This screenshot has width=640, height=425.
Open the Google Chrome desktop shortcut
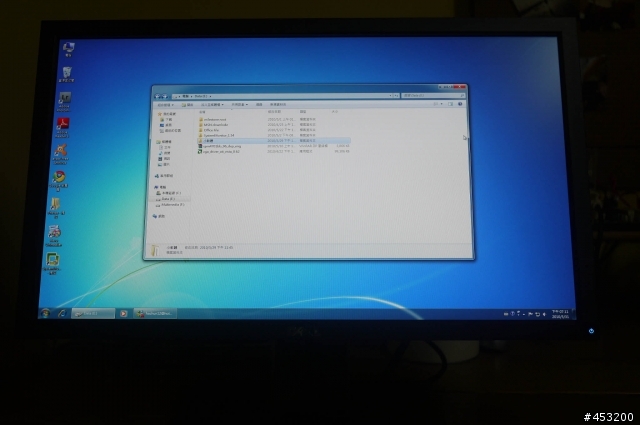click(59, 181)
